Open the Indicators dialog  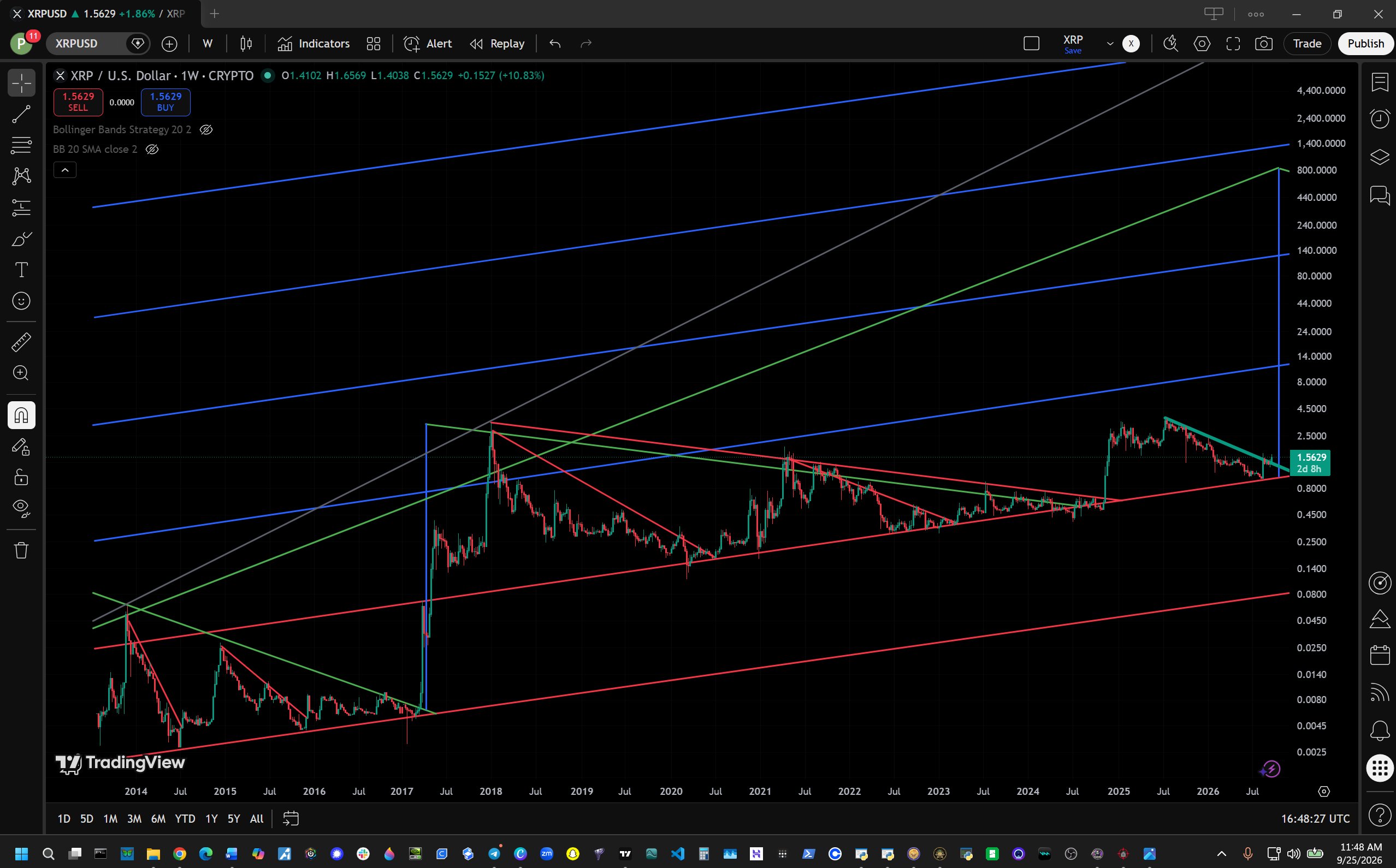(x=313, y=44)
